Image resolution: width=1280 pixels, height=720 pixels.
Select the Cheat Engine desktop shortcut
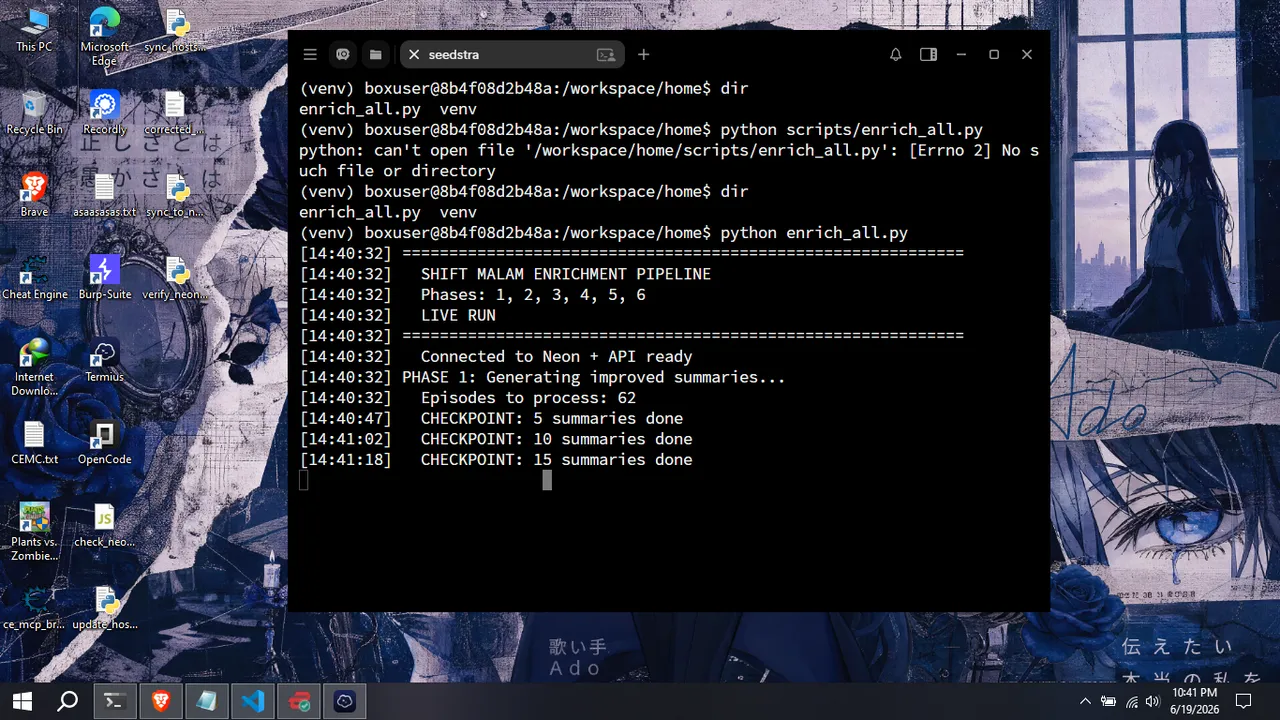[x=34, y=278]
